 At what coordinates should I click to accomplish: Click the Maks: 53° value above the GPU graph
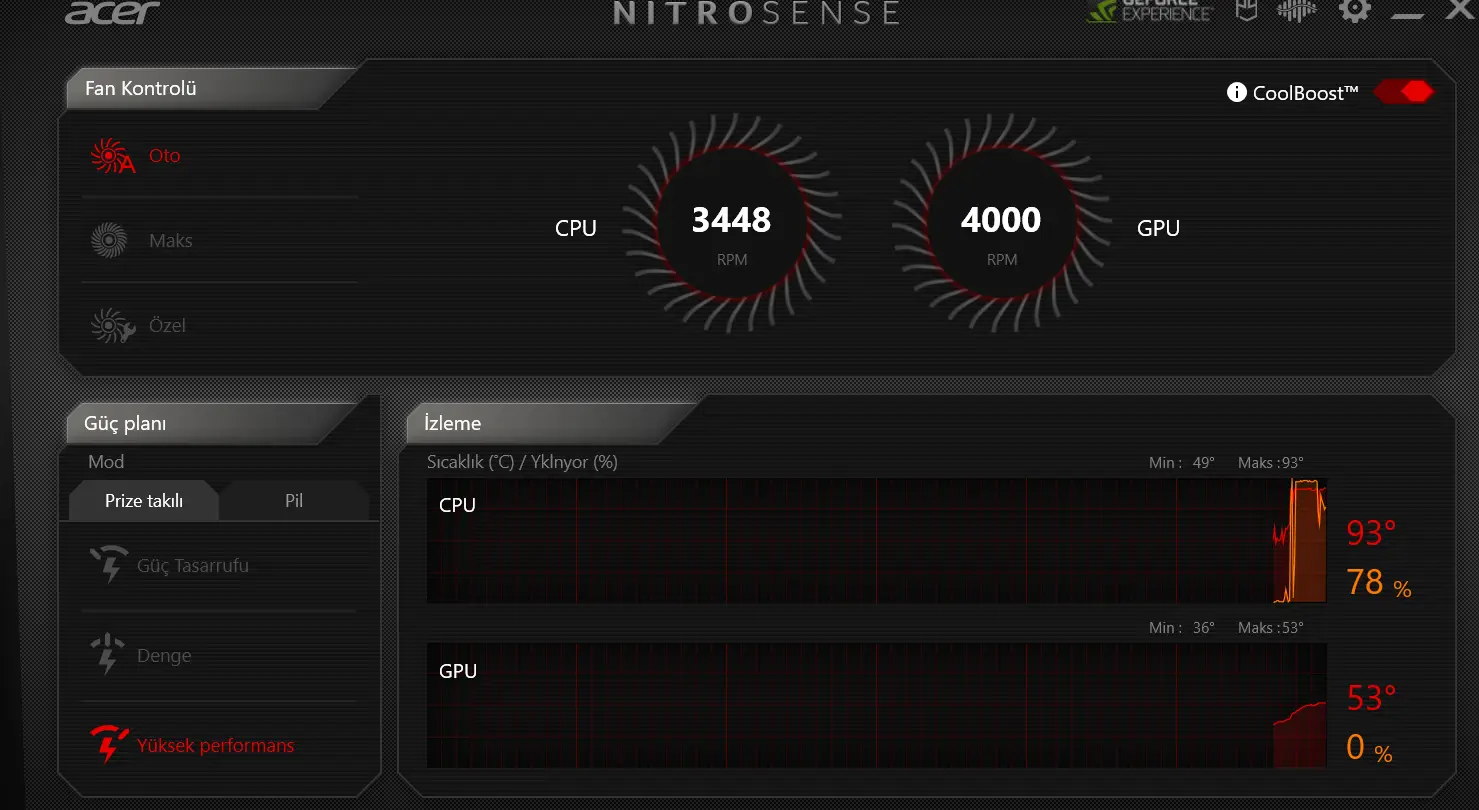[1271, 628]
